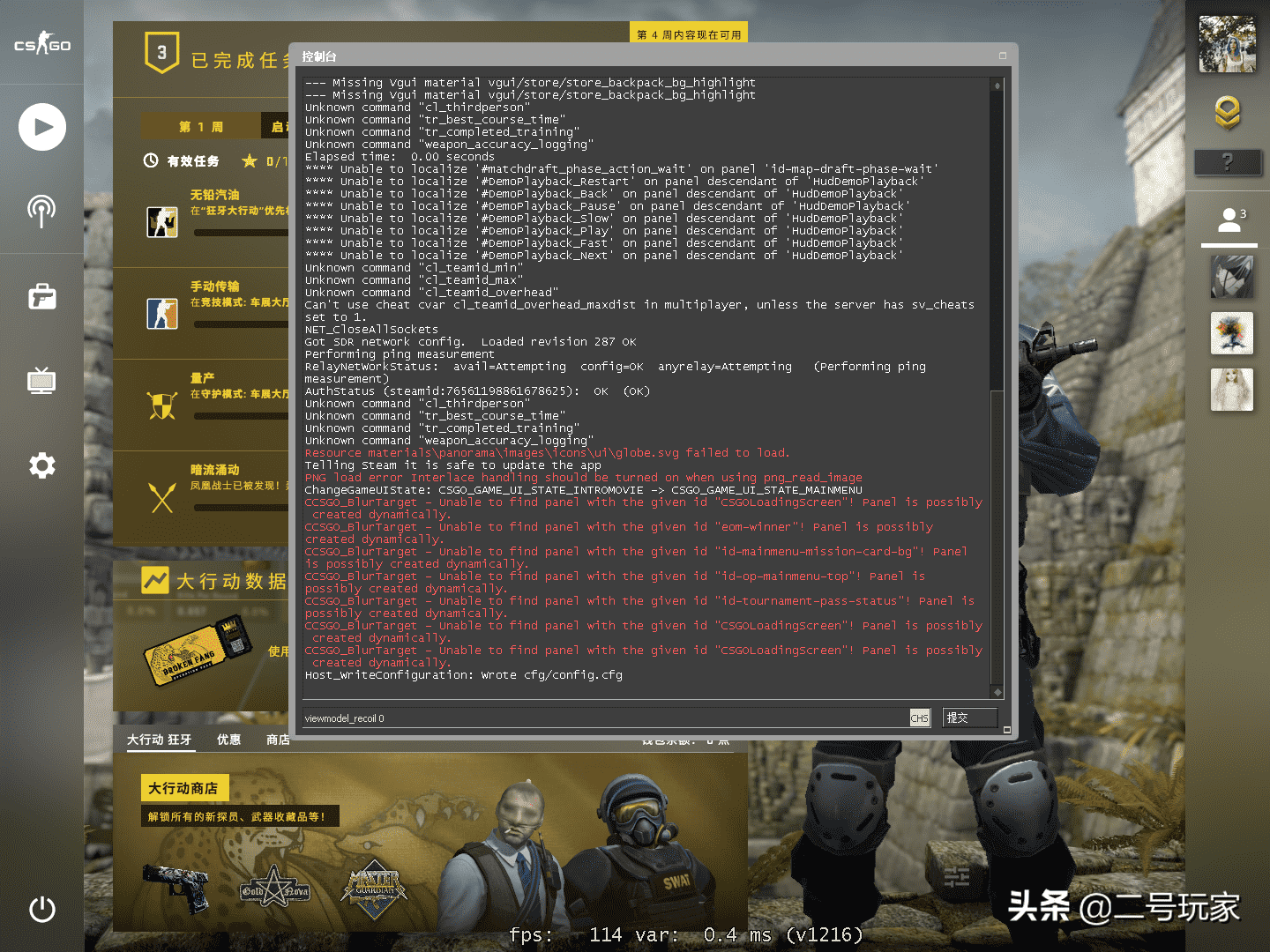Click the 大行动数据 chart icon
The width and height of the screenshot is (1270, 952).
155,580
